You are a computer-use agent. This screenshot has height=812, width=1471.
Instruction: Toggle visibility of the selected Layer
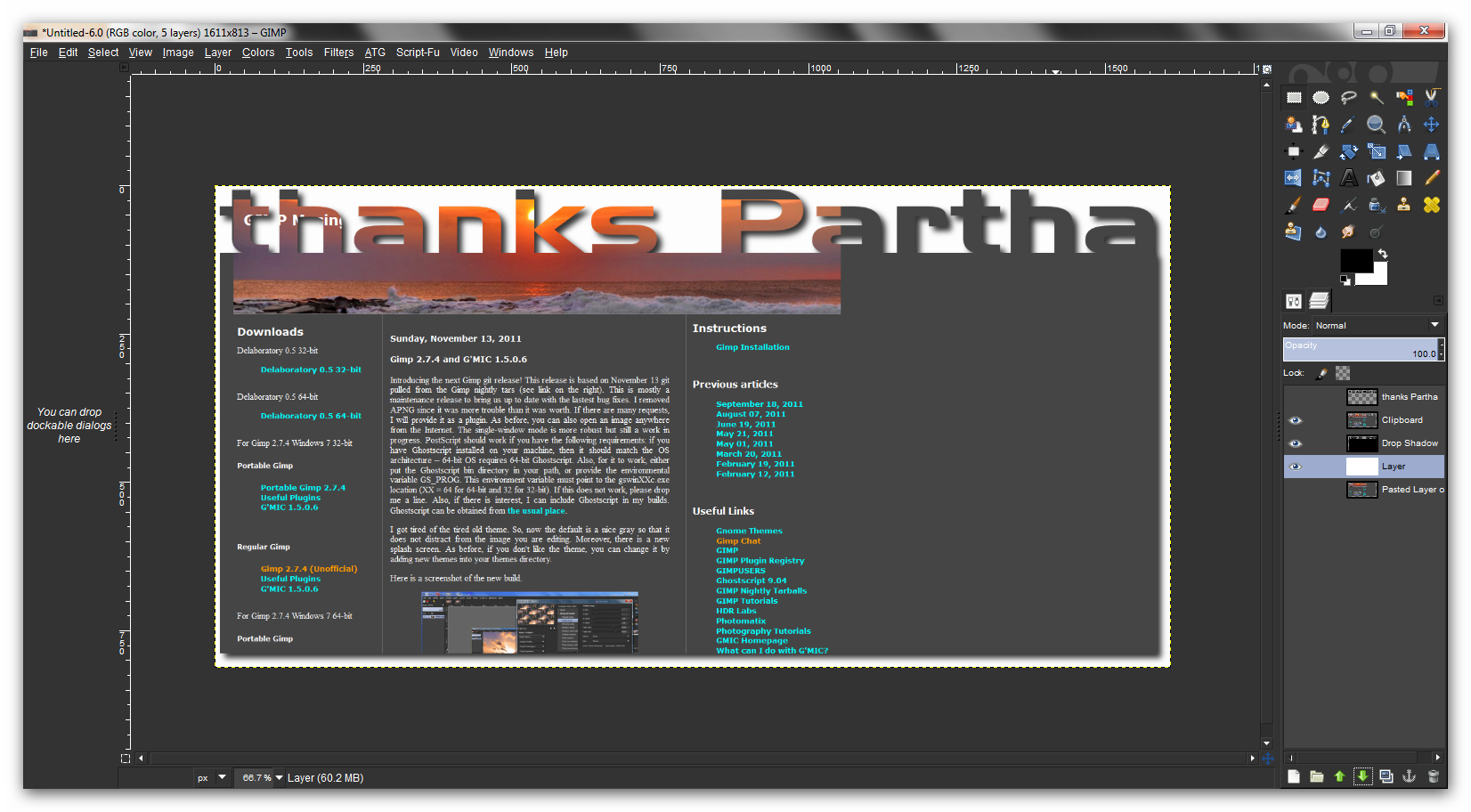[x=1296, y=467]
